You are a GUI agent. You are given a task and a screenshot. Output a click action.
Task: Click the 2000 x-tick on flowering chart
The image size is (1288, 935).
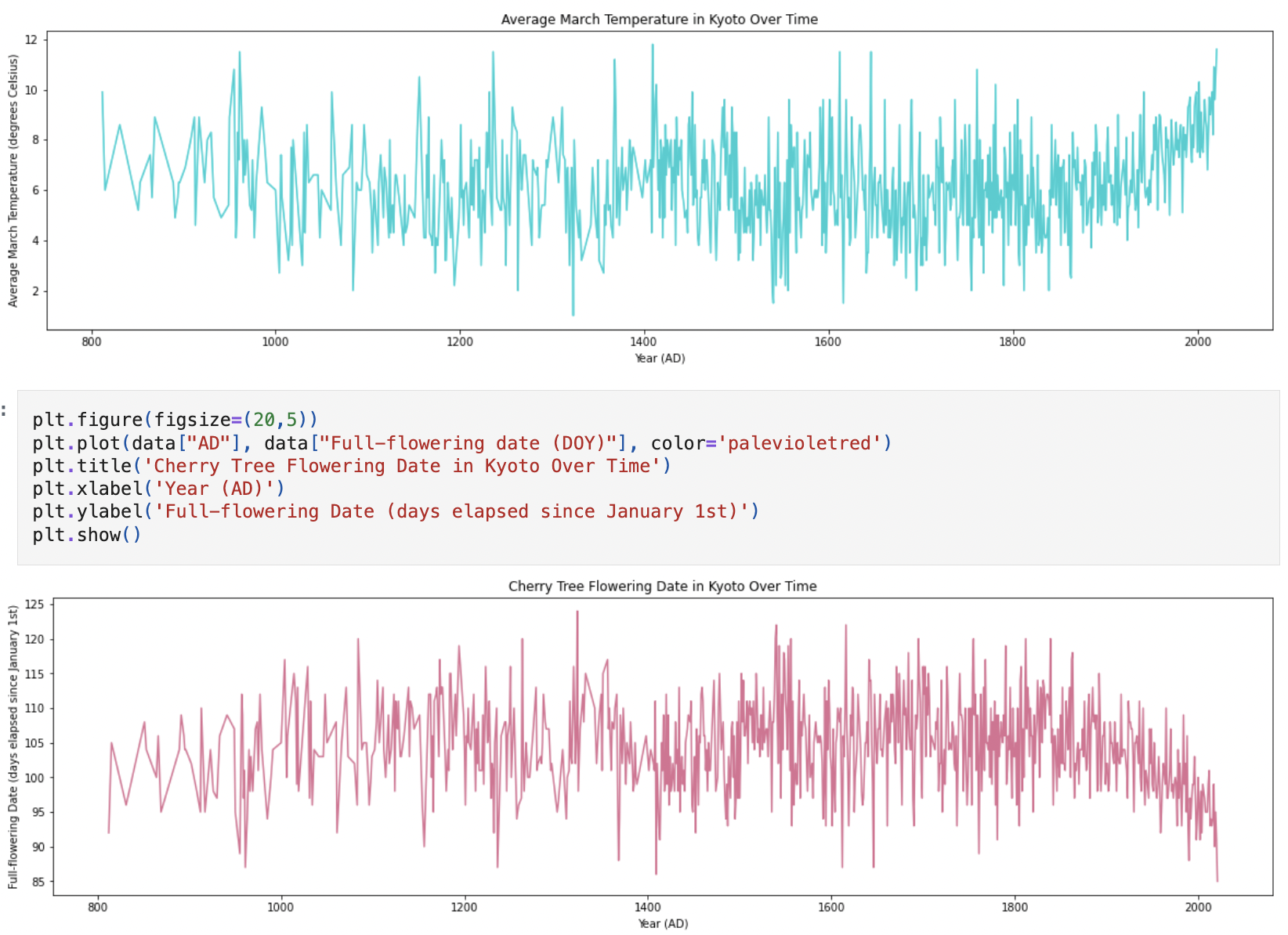pyautogui.click(x=1199, y=907)
